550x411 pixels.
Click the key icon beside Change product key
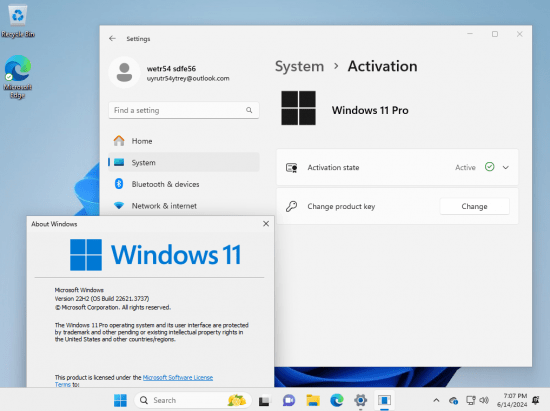coord(291,206)
